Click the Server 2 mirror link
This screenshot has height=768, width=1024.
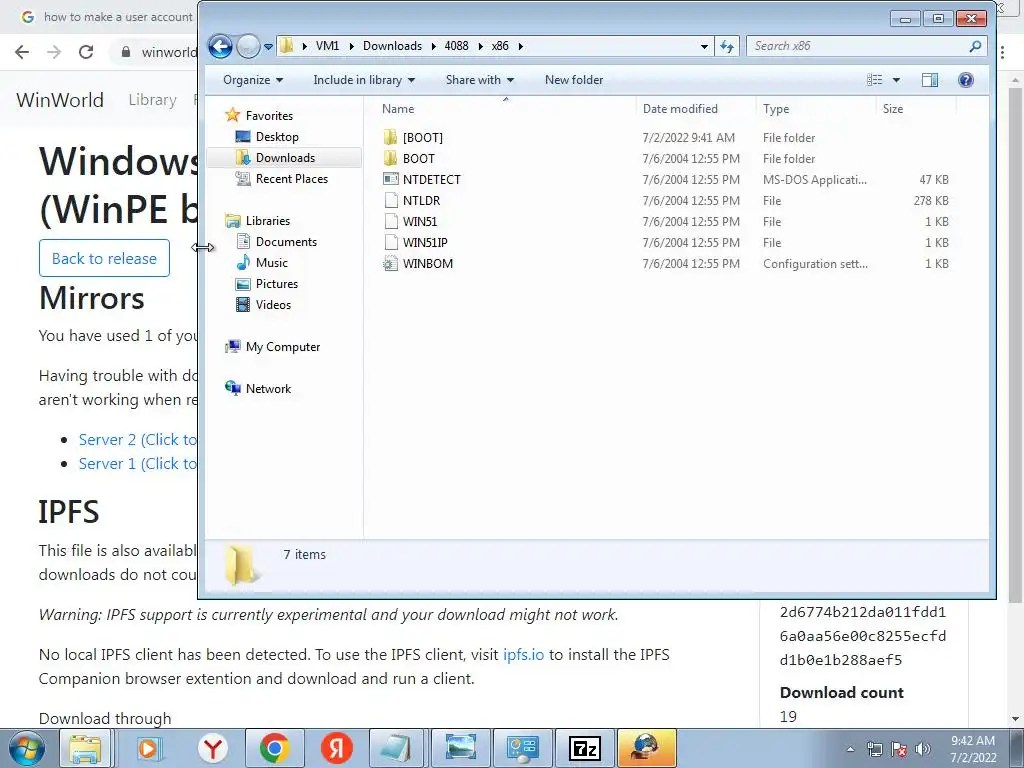click(137, 440)
